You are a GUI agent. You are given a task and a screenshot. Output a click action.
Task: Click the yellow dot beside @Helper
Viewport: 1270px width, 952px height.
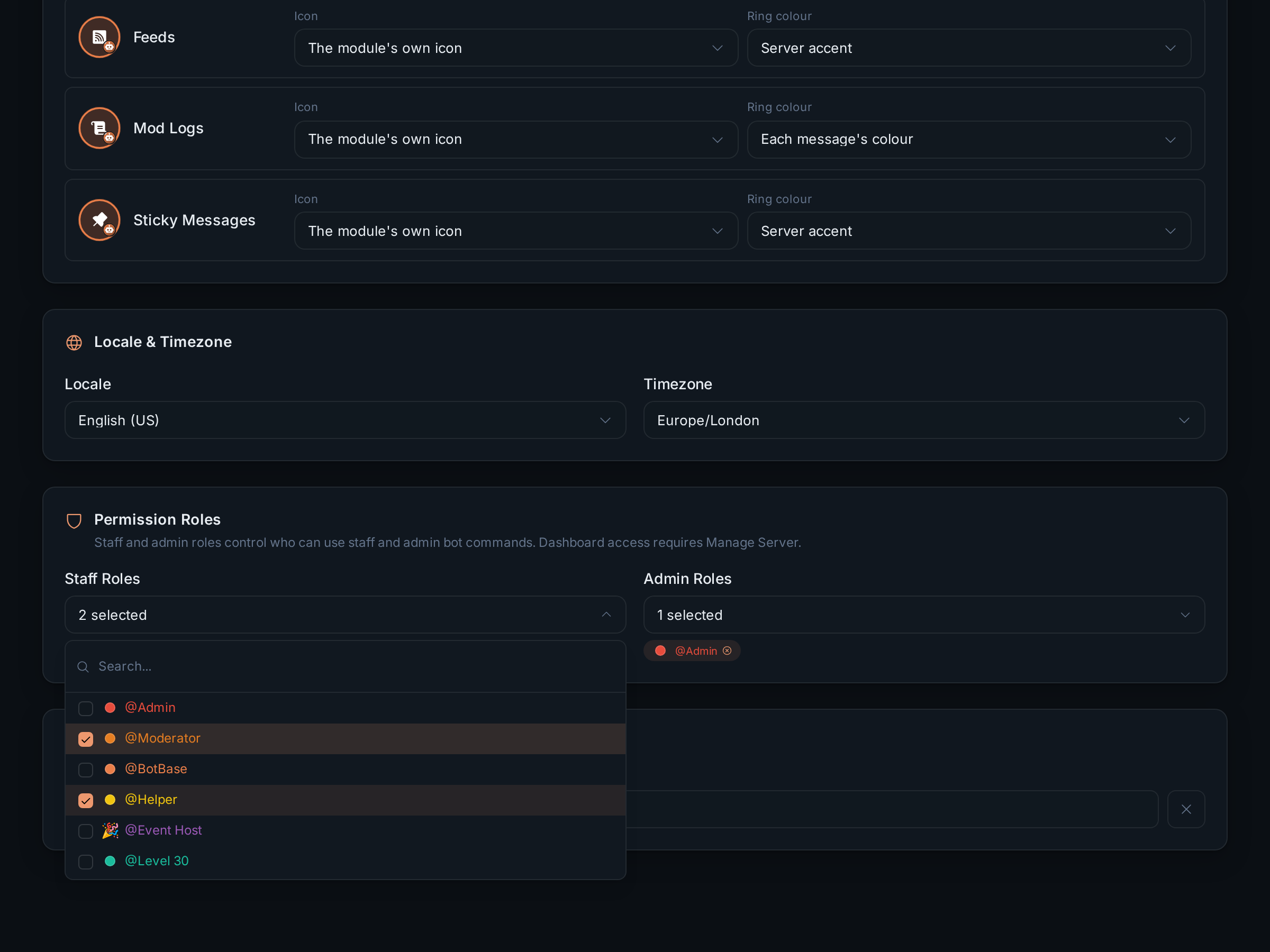coord(110,800)
